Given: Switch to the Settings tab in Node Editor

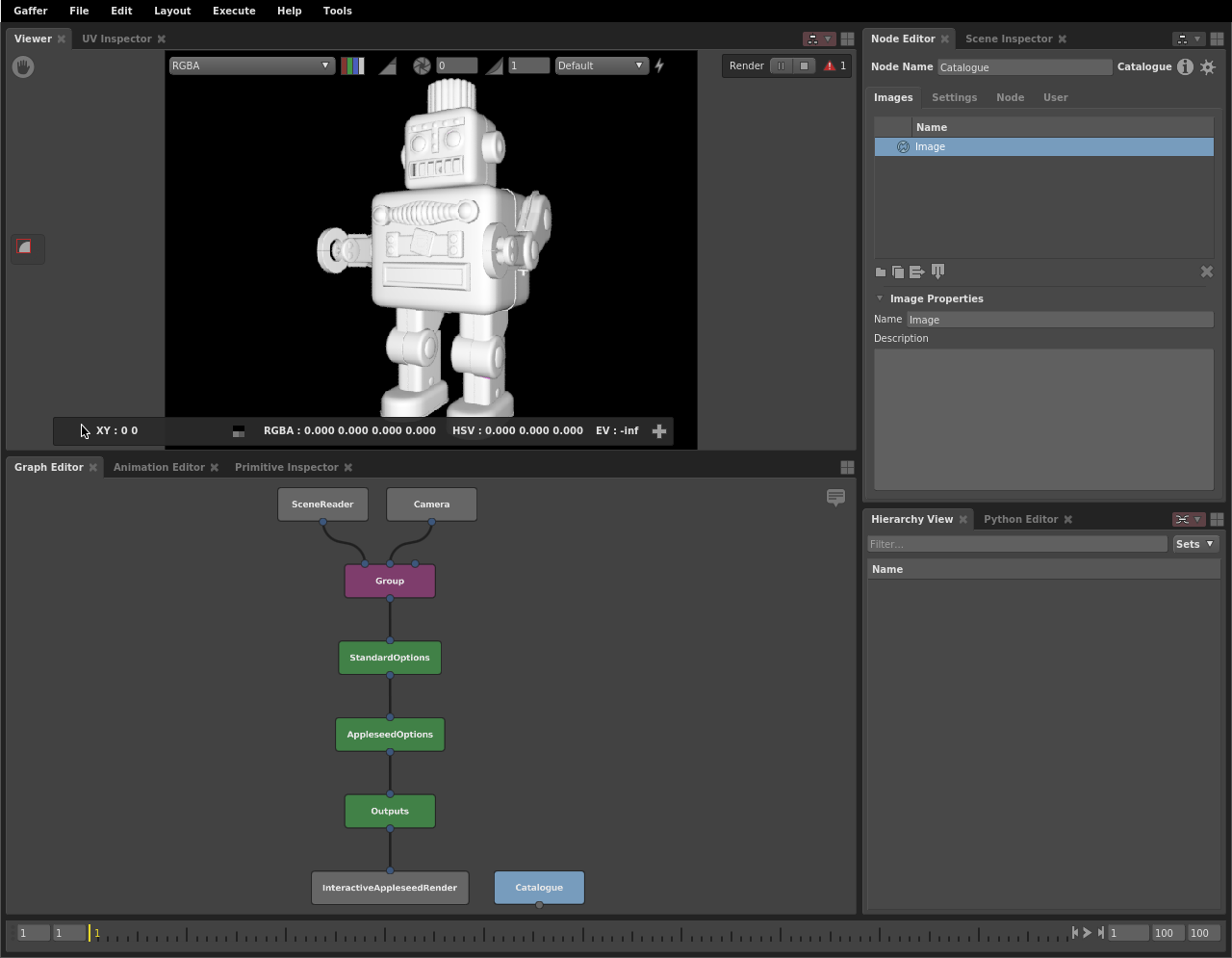Looking at the screenshot, I should (x=954, y=97).
